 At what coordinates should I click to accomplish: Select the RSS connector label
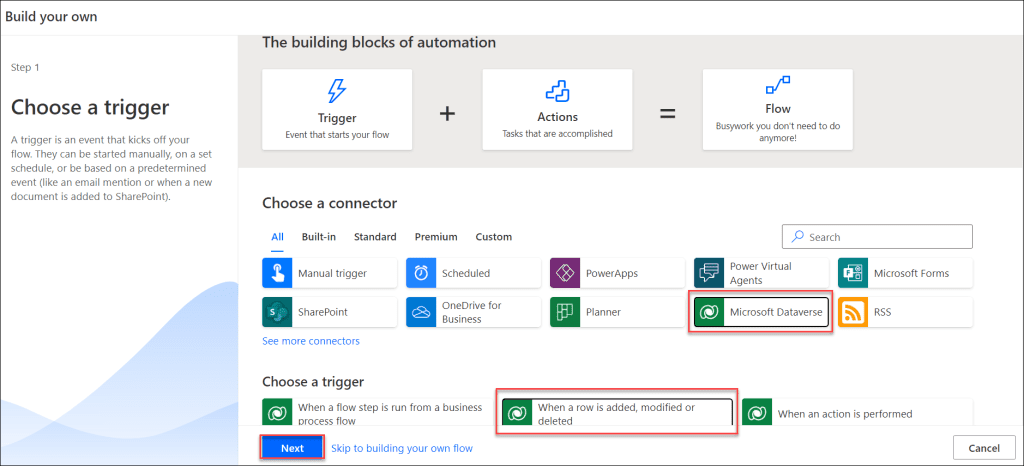tap(882, 313)
